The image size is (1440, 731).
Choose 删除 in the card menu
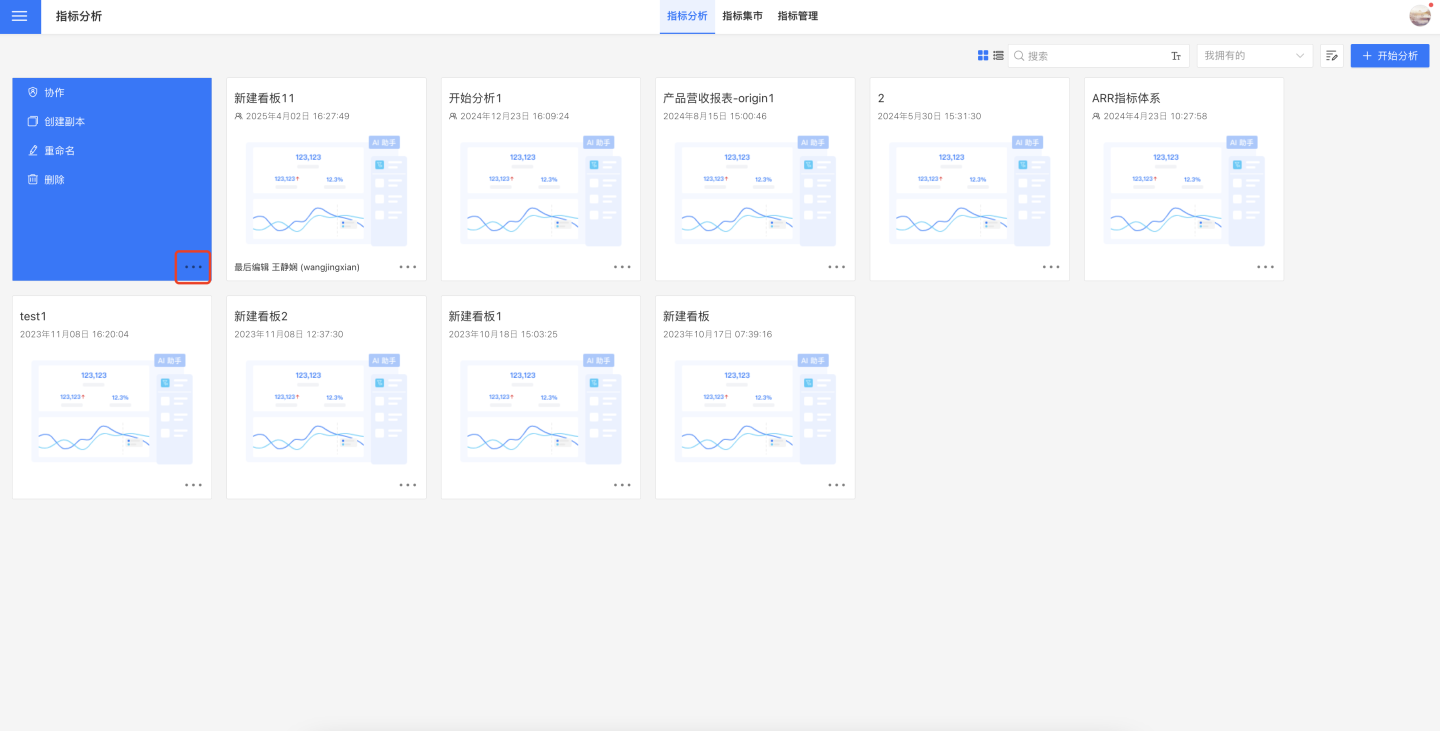click(x=54, y=179)
